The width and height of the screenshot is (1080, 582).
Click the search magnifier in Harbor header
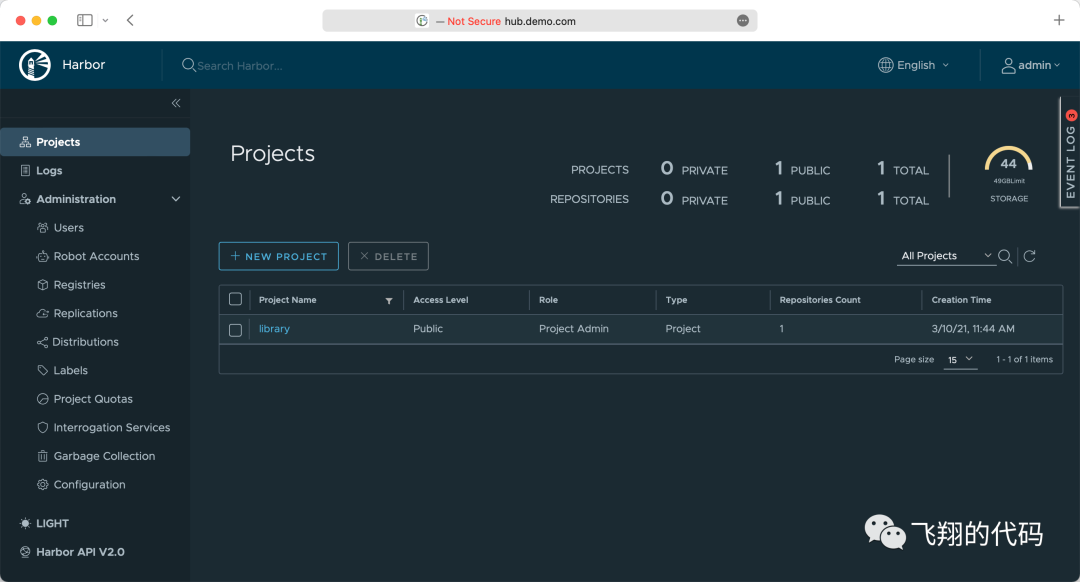tap(188, 65)
